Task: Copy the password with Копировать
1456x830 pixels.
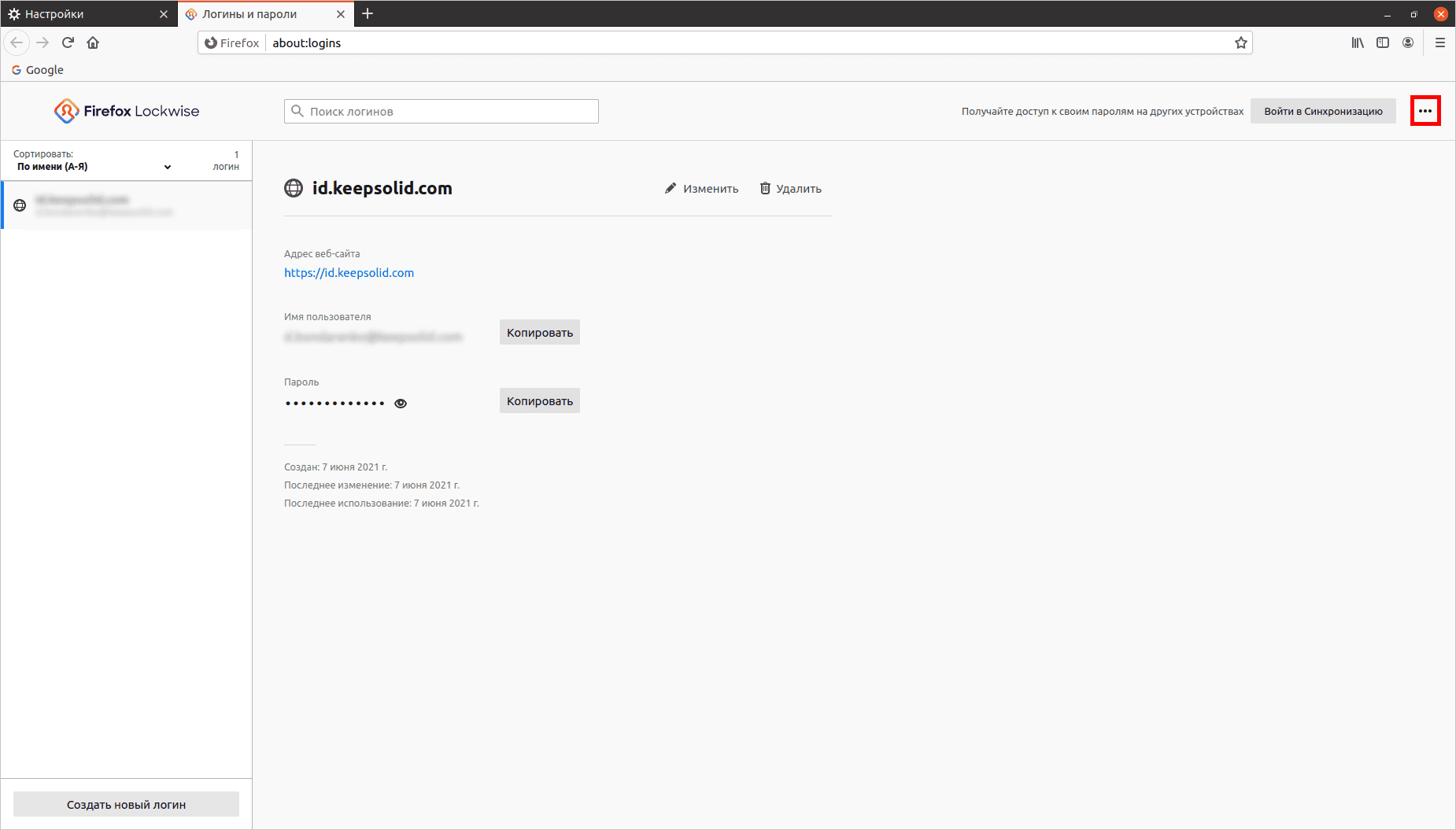Action: [539, 401]
